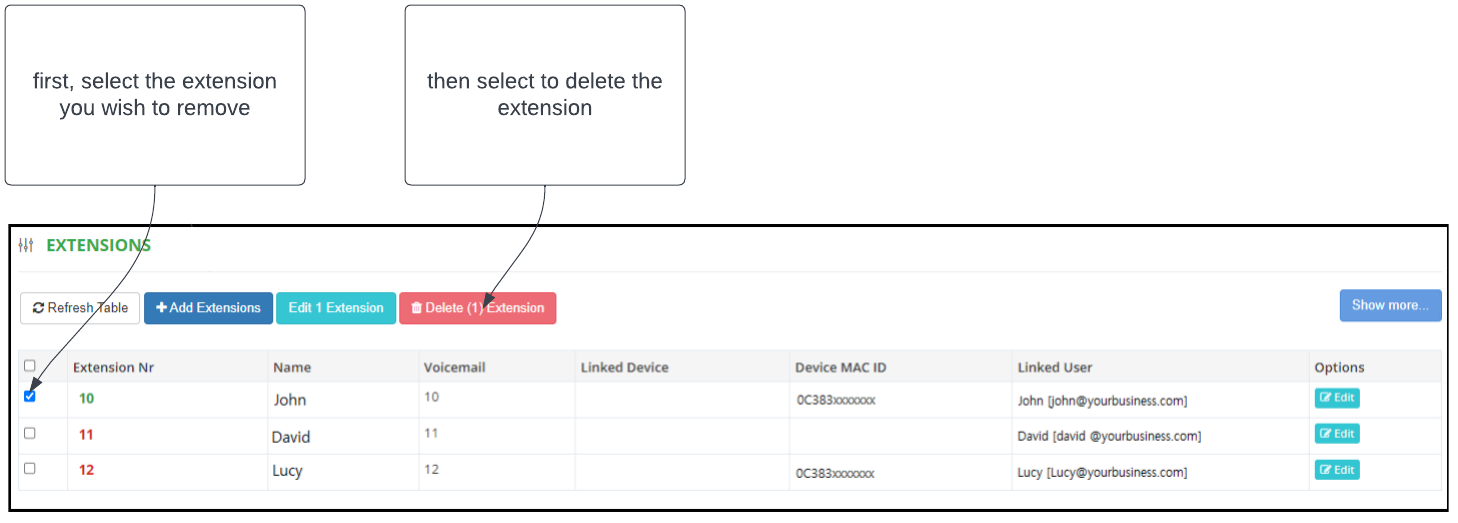Image resolution: width=1458 pixels, height=523 pixels.
Task: Open the Show more... button
Action: (x=1390, y=305)
